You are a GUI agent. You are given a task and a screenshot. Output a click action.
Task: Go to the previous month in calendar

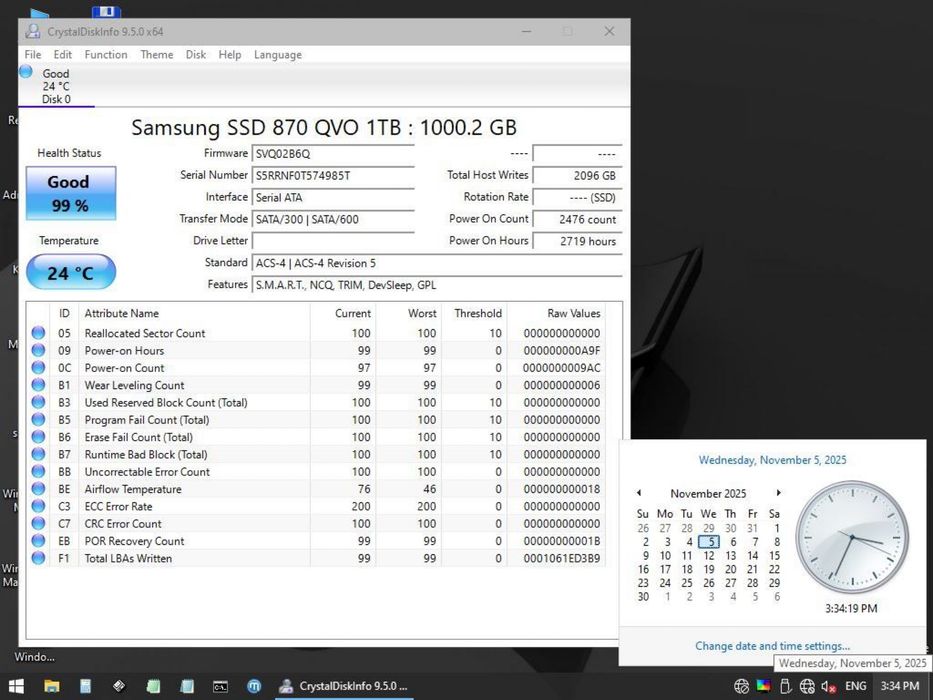click(639, 493)
